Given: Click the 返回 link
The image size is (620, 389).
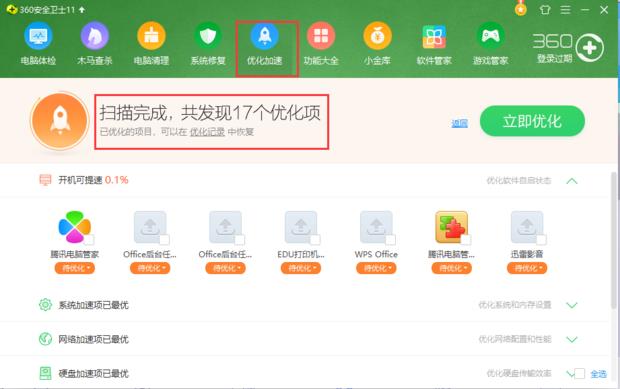Looking at the screenshot, I should 459,123.
